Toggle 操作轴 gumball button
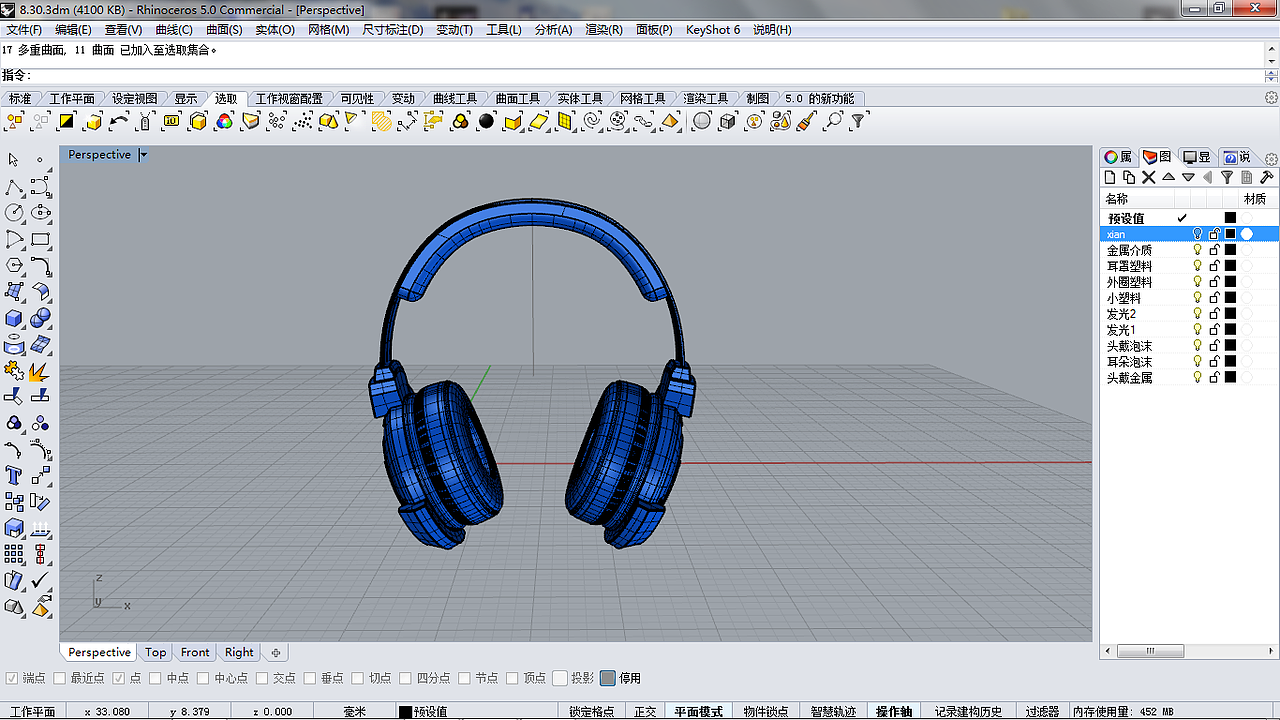This screenshot has width=1280, height=720. (x=894, y=712)
